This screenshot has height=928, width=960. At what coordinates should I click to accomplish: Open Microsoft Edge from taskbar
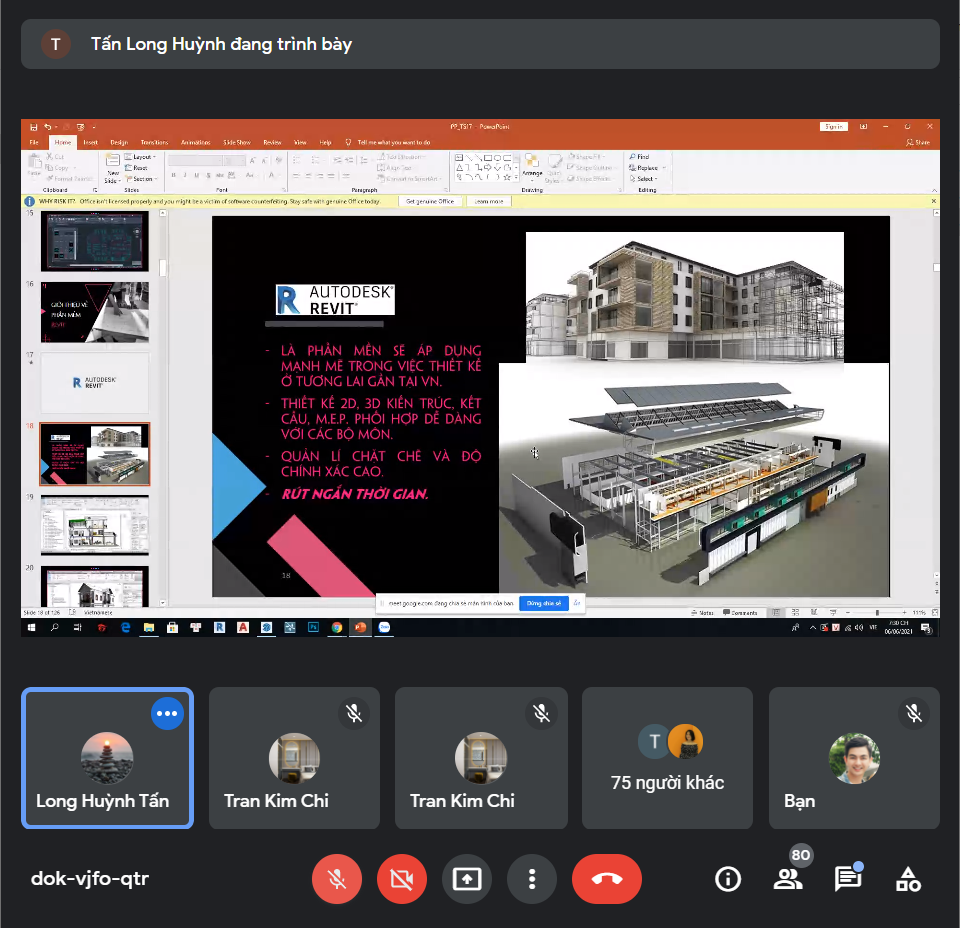pos(126,627)
